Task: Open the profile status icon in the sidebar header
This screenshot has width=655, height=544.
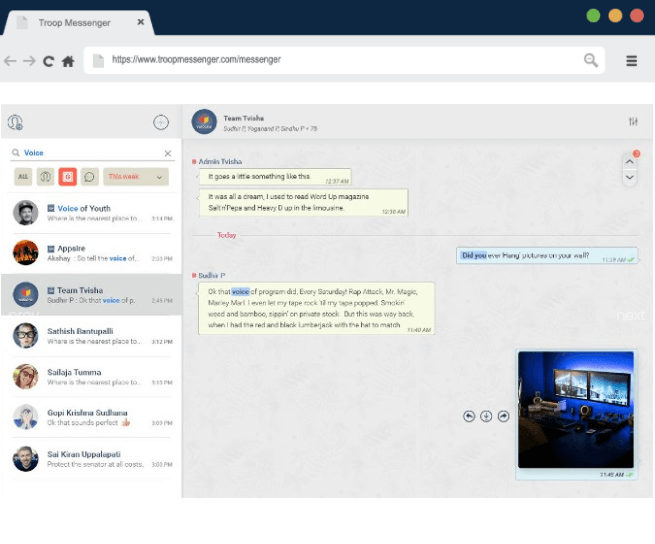Action: 15,122
